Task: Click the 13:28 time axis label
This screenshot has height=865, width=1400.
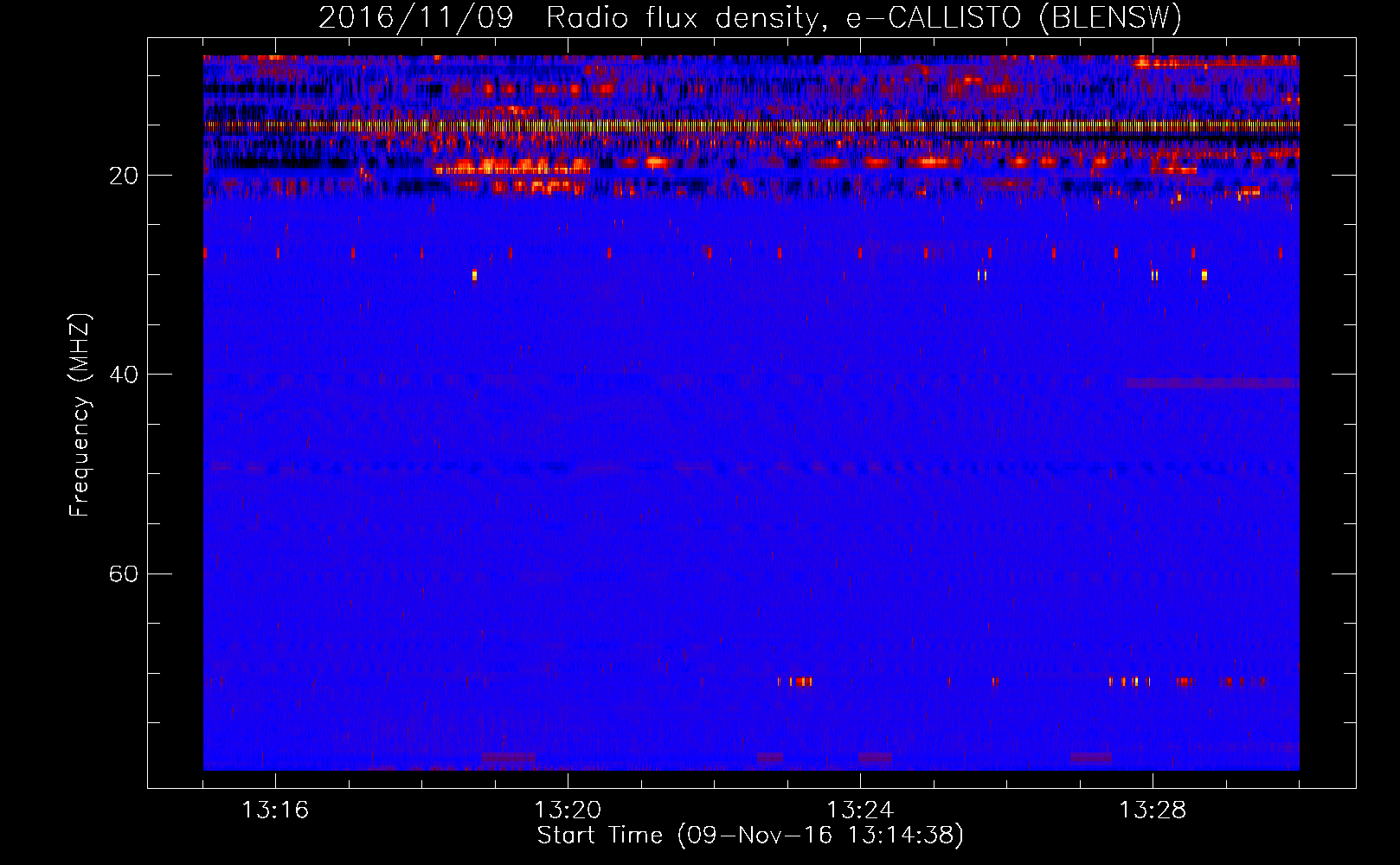Action: pos(1153,811)
